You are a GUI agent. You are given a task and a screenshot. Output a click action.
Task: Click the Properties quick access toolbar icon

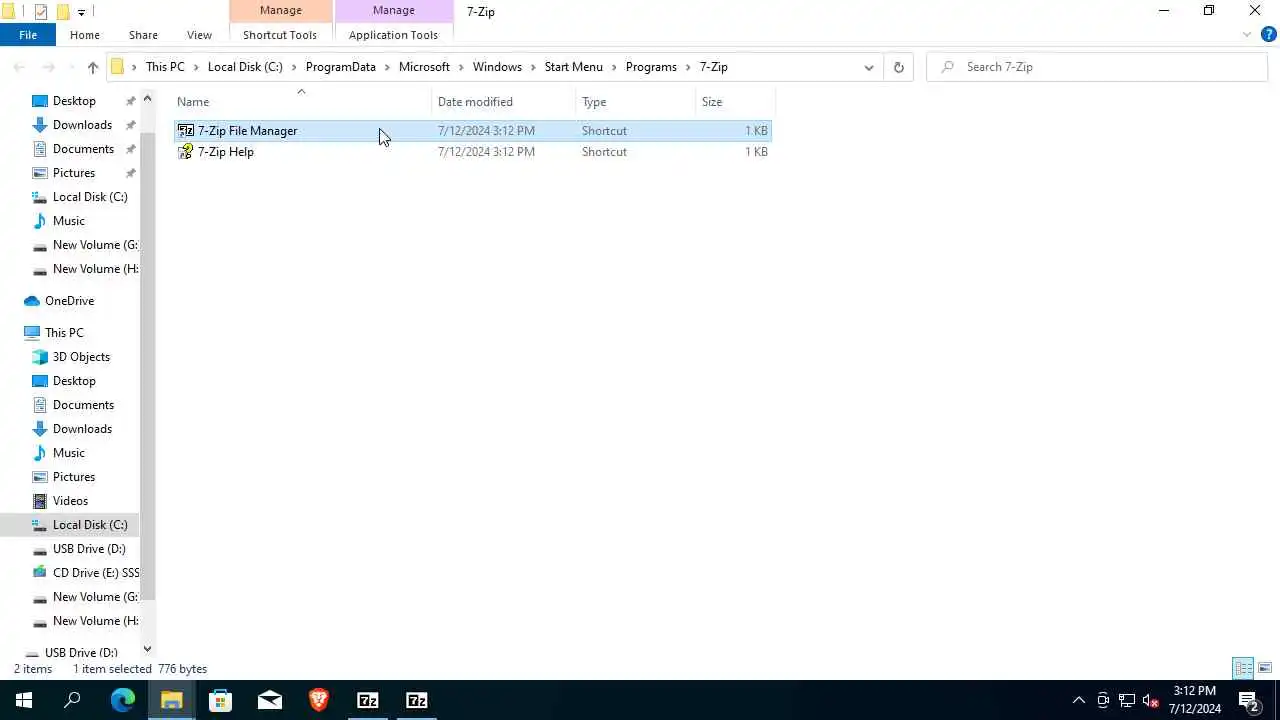point(41,12)
